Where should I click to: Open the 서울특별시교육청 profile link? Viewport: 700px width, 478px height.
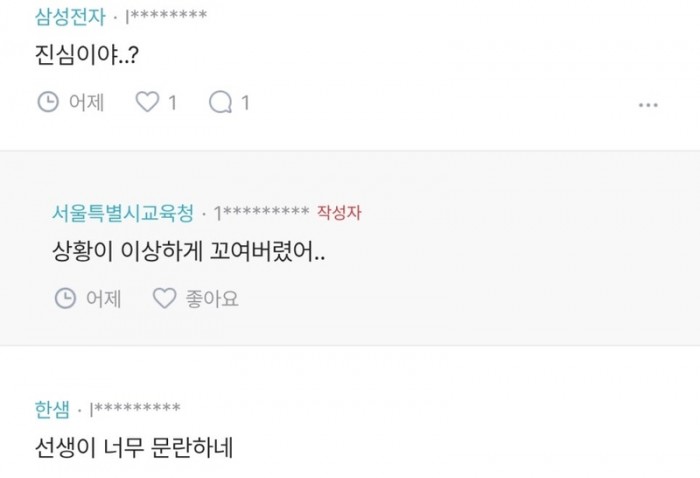click(123, 213)
